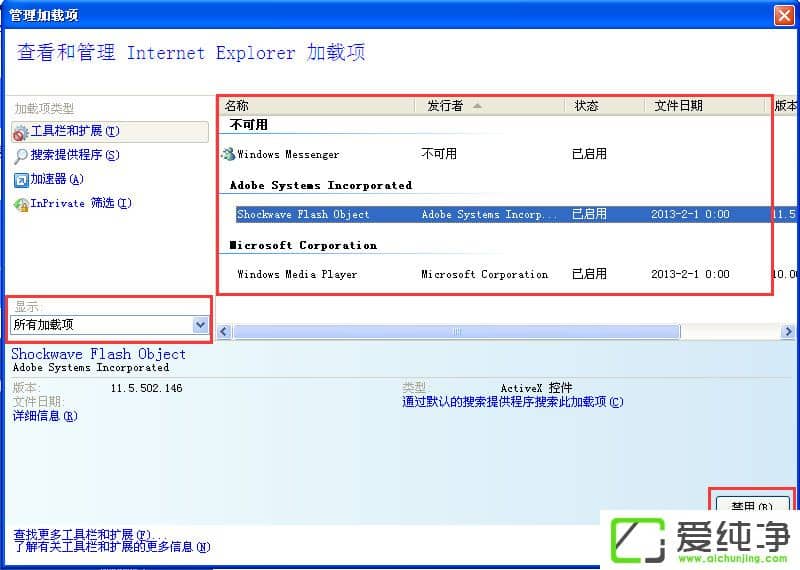
Task: Select Accelerators (加速器) type
Action: pyautogui.click(x=56, y=179)
